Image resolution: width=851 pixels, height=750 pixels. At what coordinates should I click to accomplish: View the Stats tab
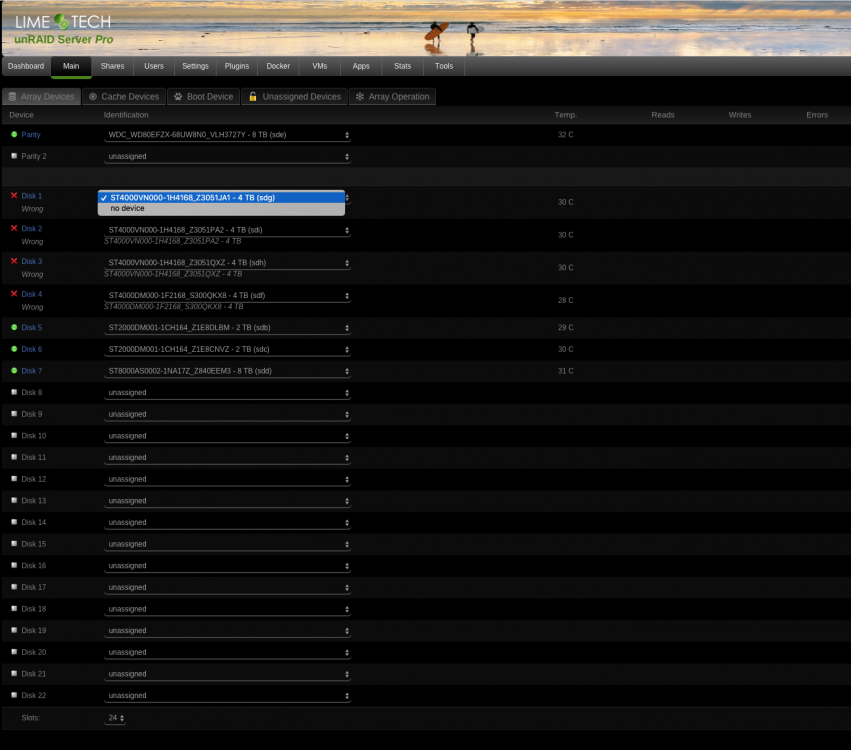click(x=402, y=66)
